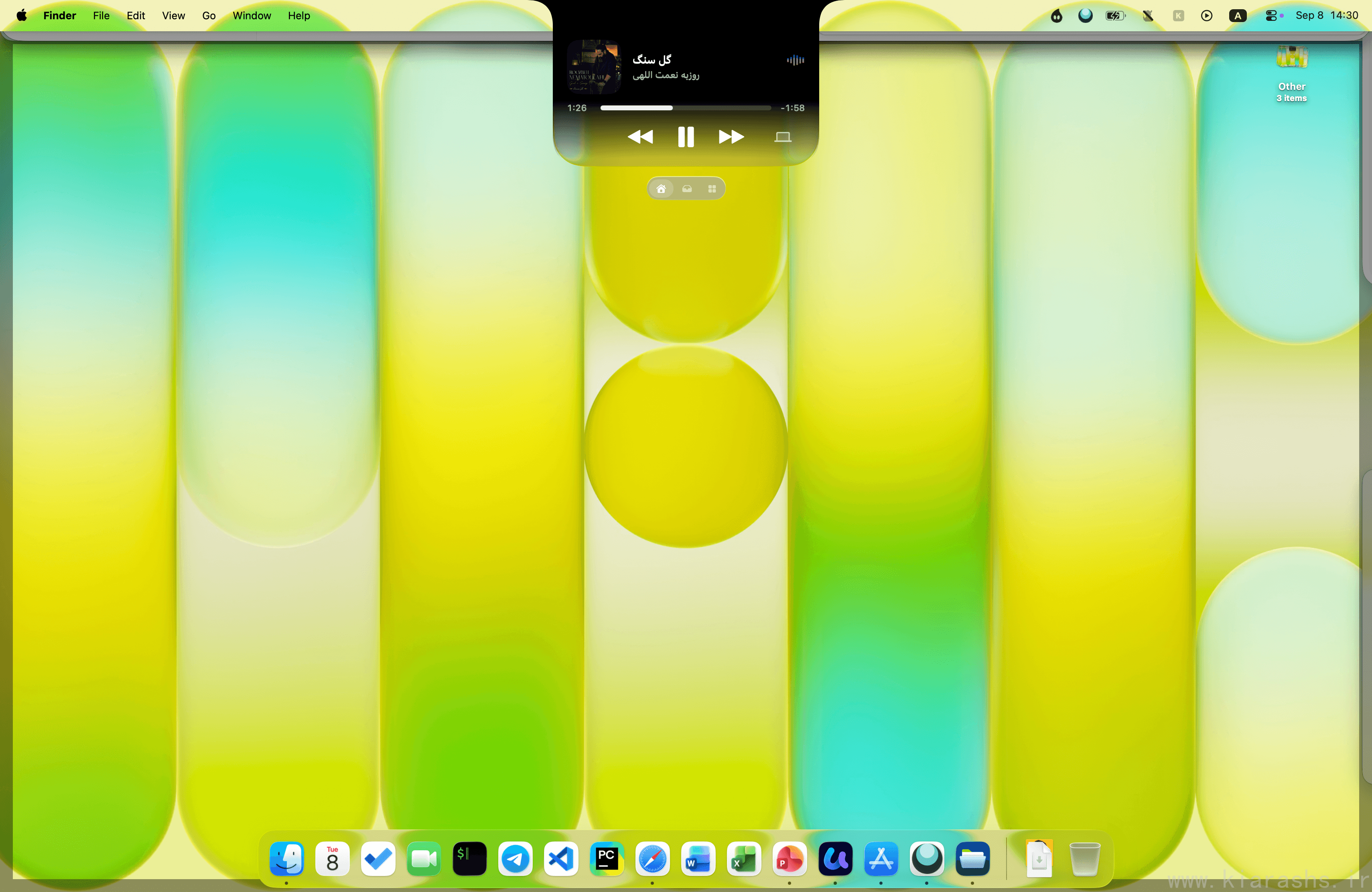The image size is (1372, 892).
Task: Pause the playing song
Action: tap(686, 136)
